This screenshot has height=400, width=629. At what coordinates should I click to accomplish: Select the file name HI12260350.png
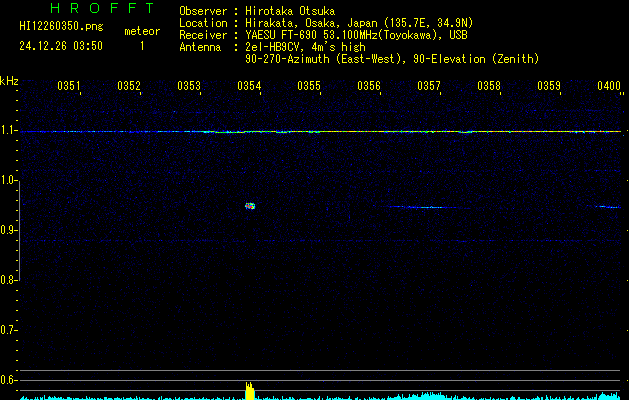click(x=61, y=26)
